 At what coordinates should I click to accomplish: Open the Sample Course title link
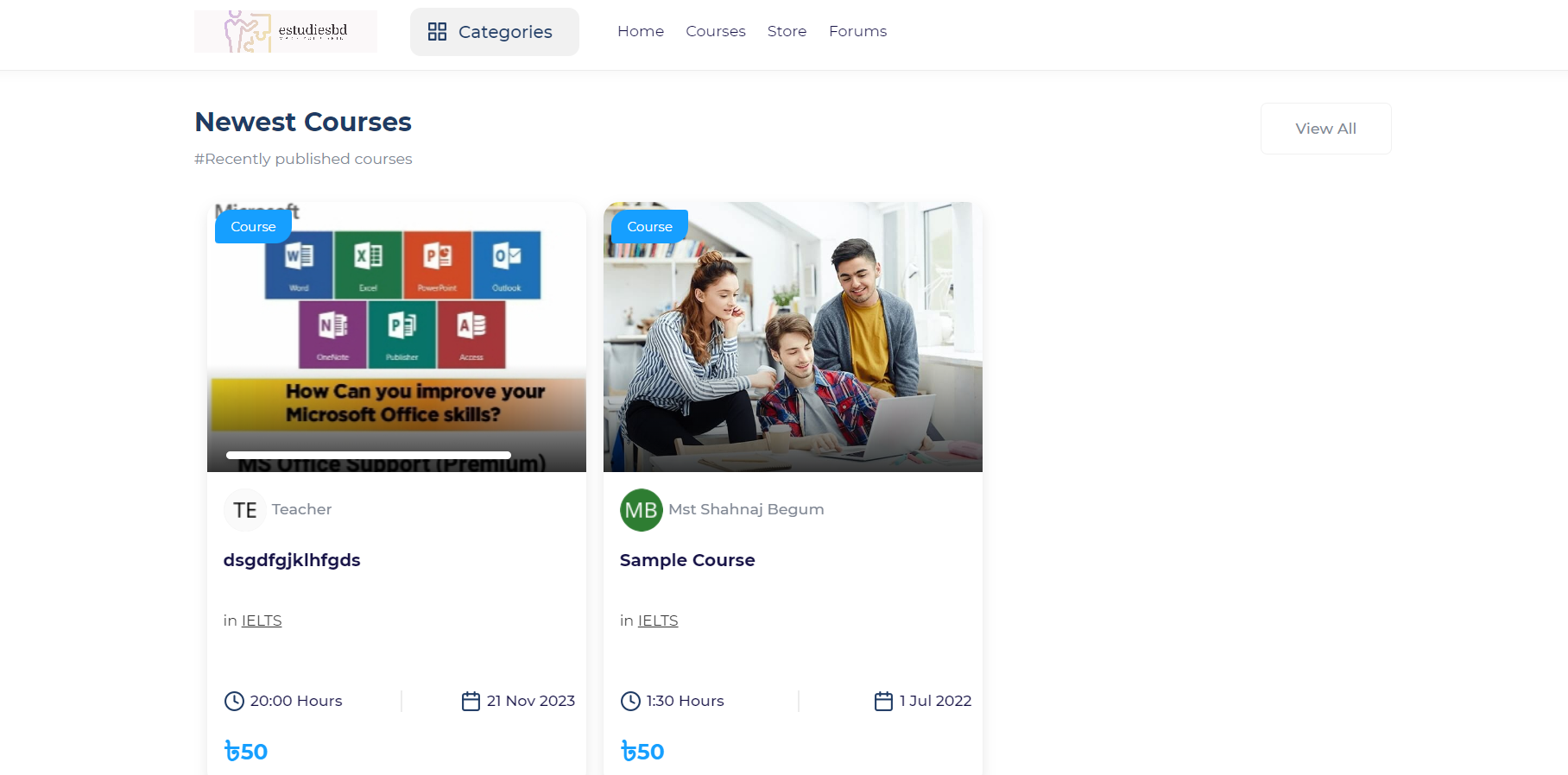[687, 560]
